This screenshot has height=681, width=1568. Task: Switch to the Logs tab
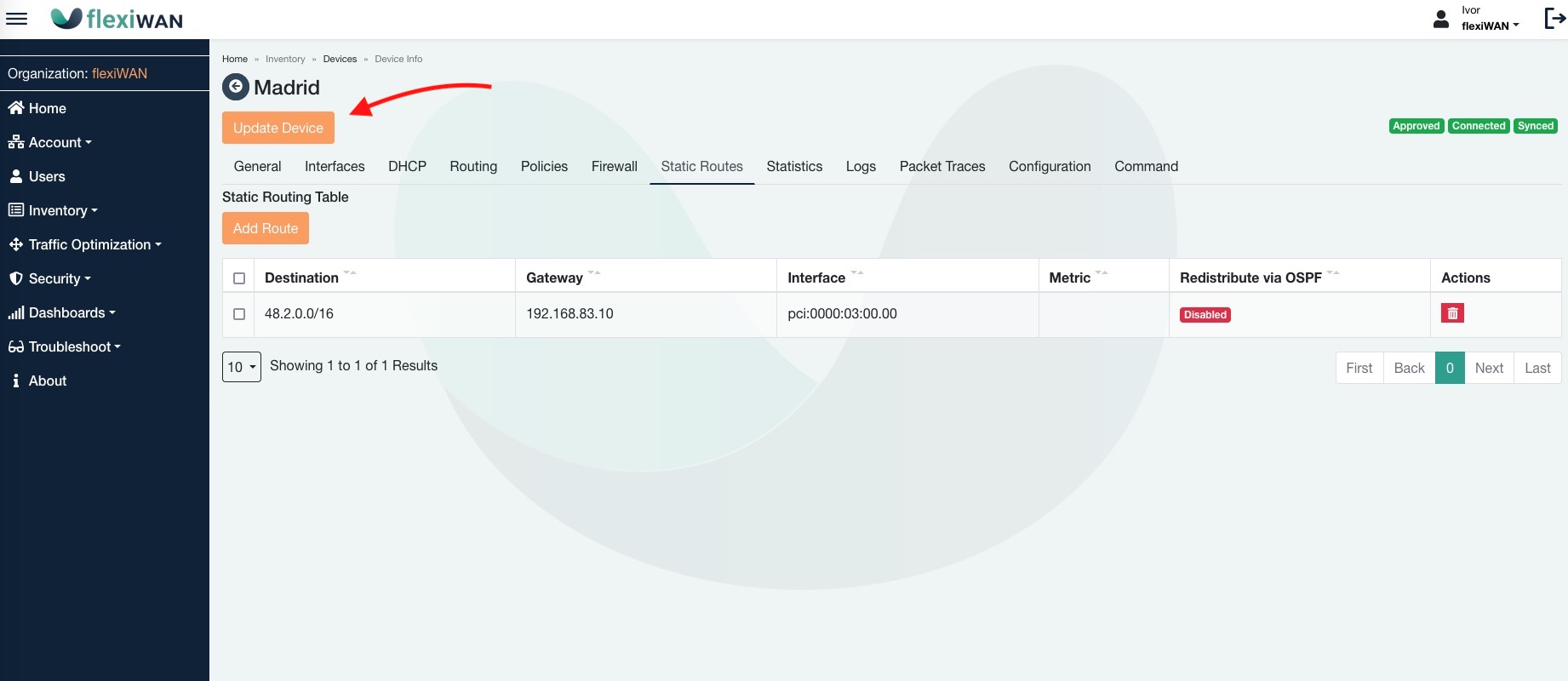pos(861,167)
